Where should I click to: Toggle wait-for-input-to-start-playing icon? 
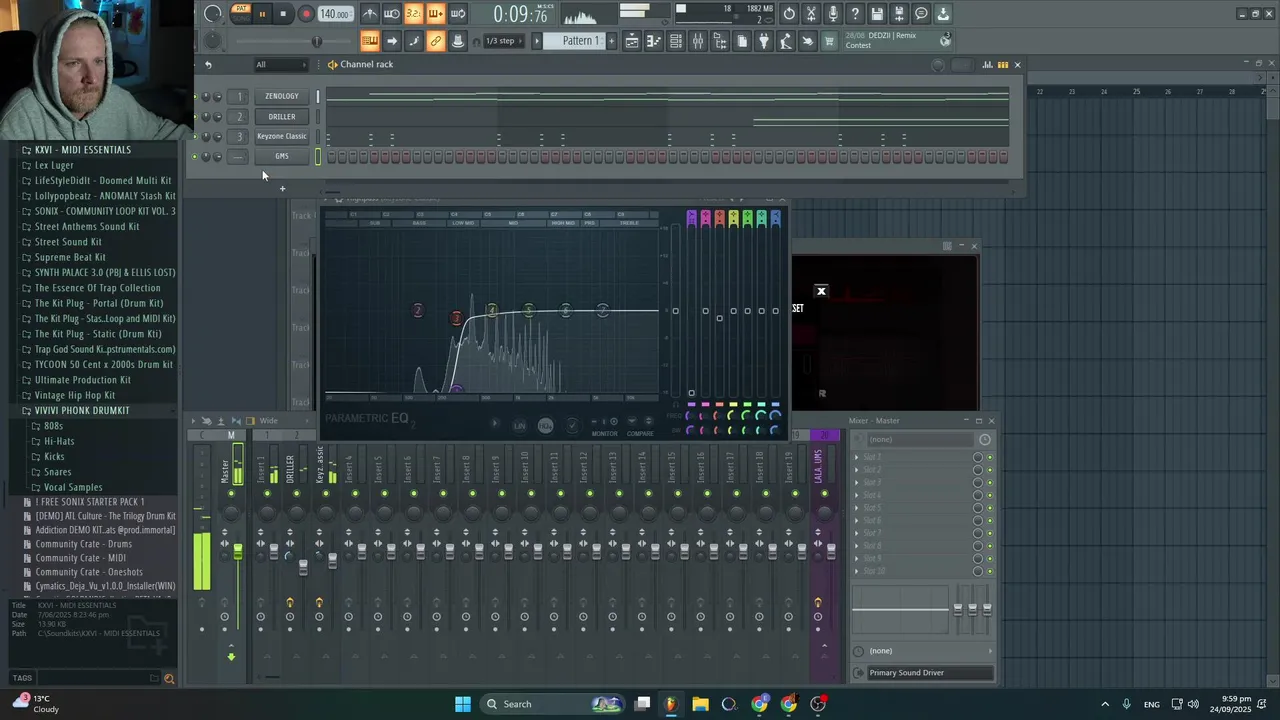coord(392,14)
